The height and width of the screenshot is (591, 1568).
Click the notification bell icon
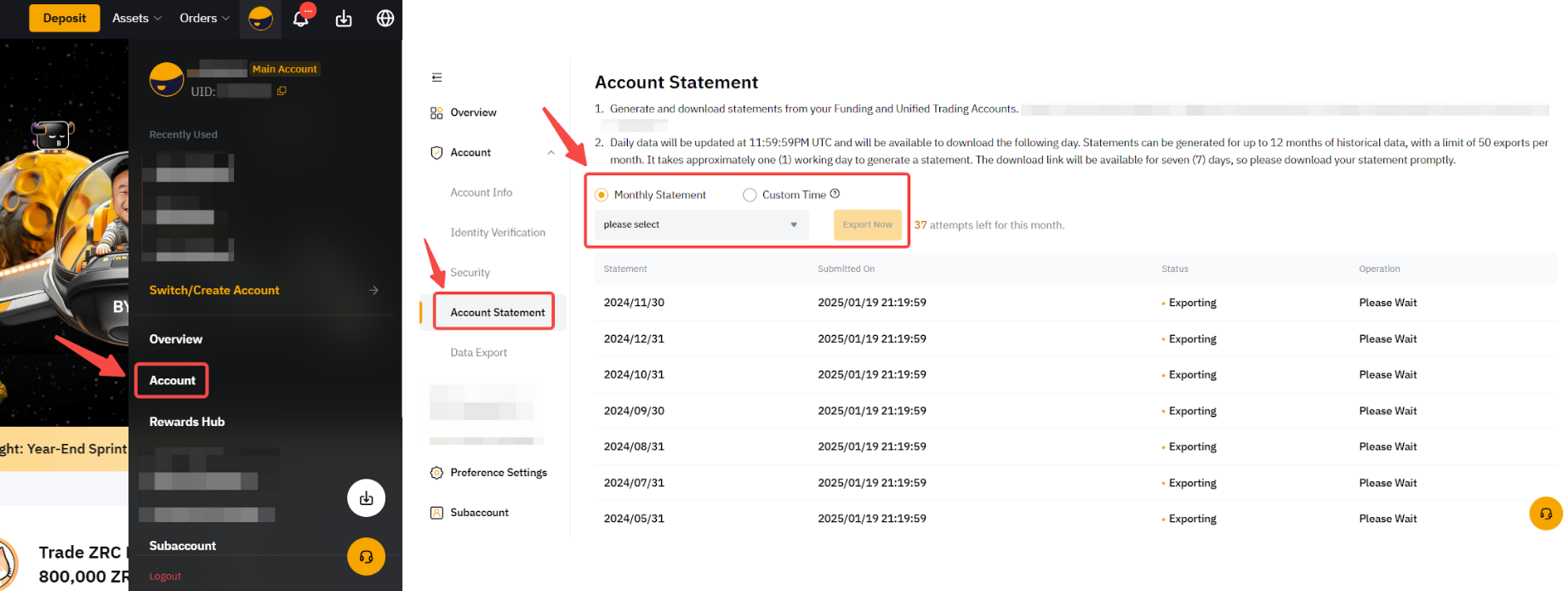coord(301,19)
